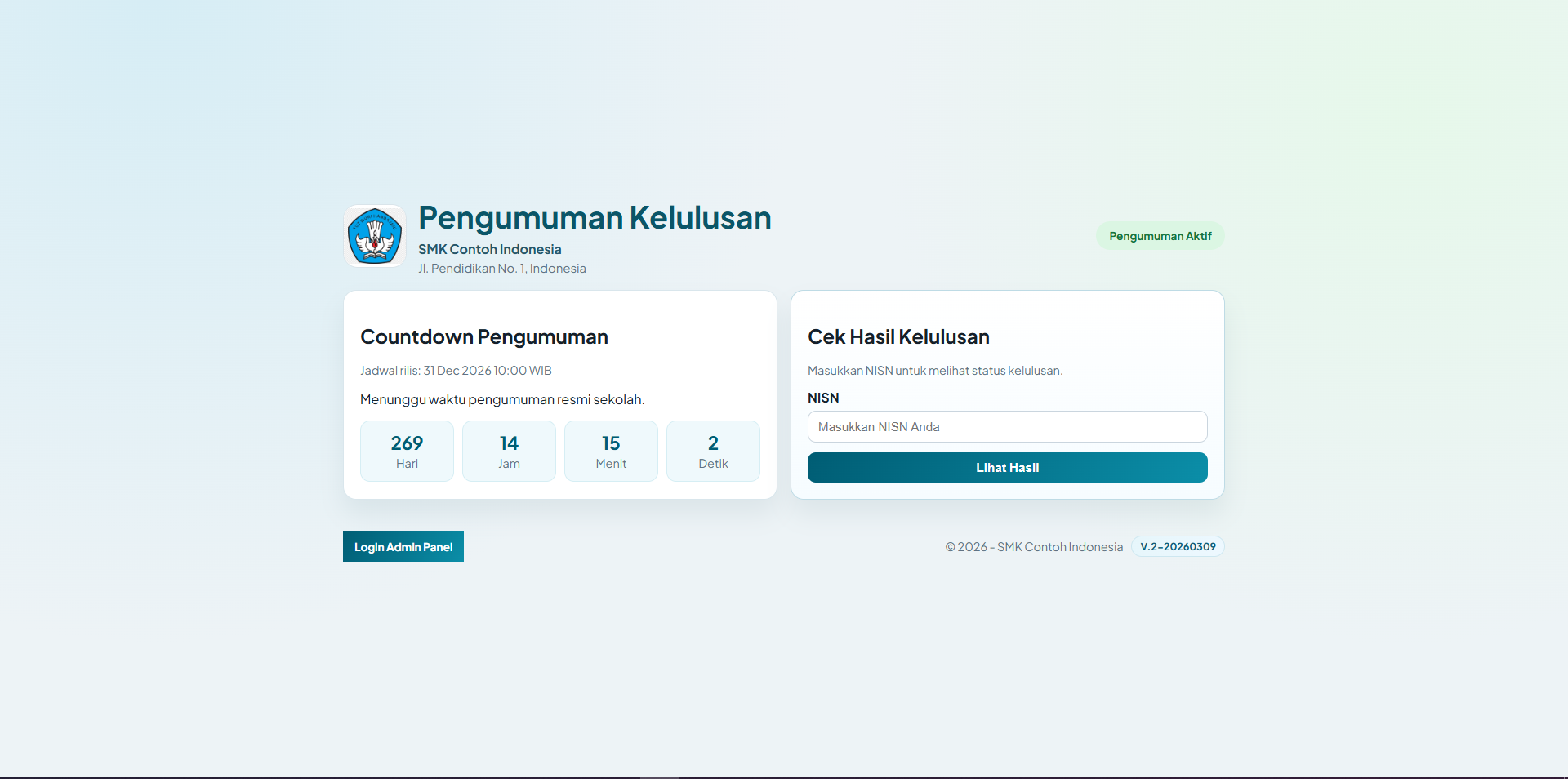Click the Pengumuman Kelulusan page title
Image resolution: width=1568 pixels, height=779 pixels.
(594, 217)
